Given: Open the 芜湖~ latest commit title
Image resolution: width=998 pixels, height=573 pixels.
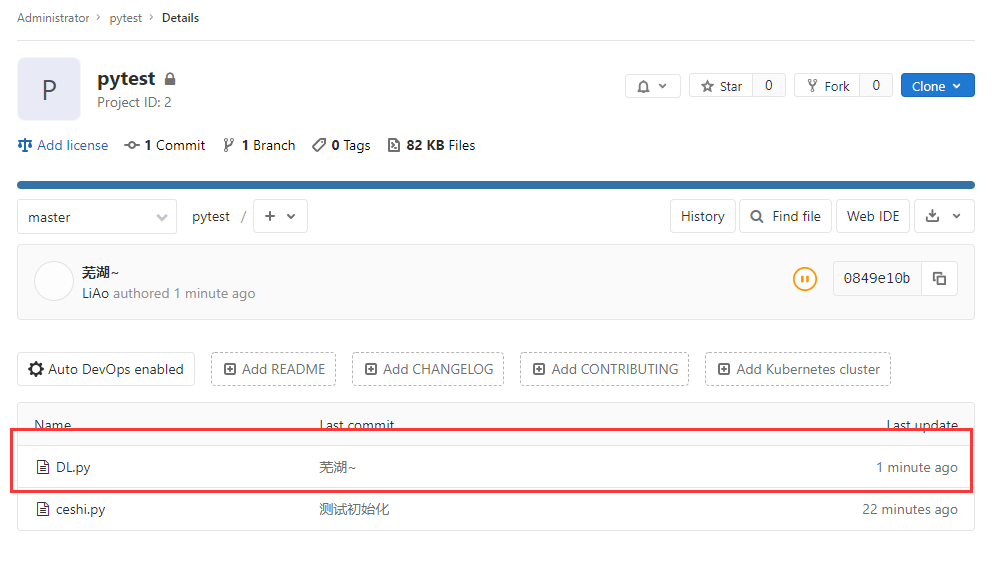Looking at the screenshot, I should 100,272.
